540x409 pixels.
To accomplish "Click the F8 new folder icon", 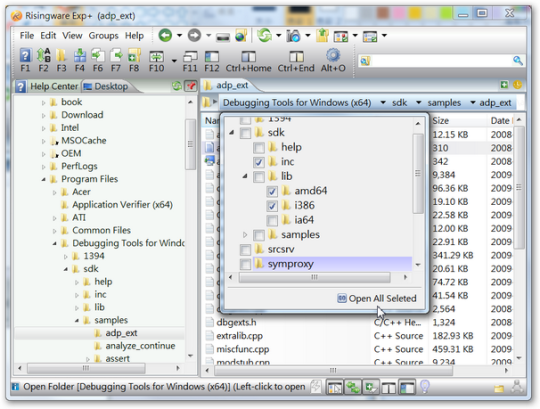I will tap(134, 55).
